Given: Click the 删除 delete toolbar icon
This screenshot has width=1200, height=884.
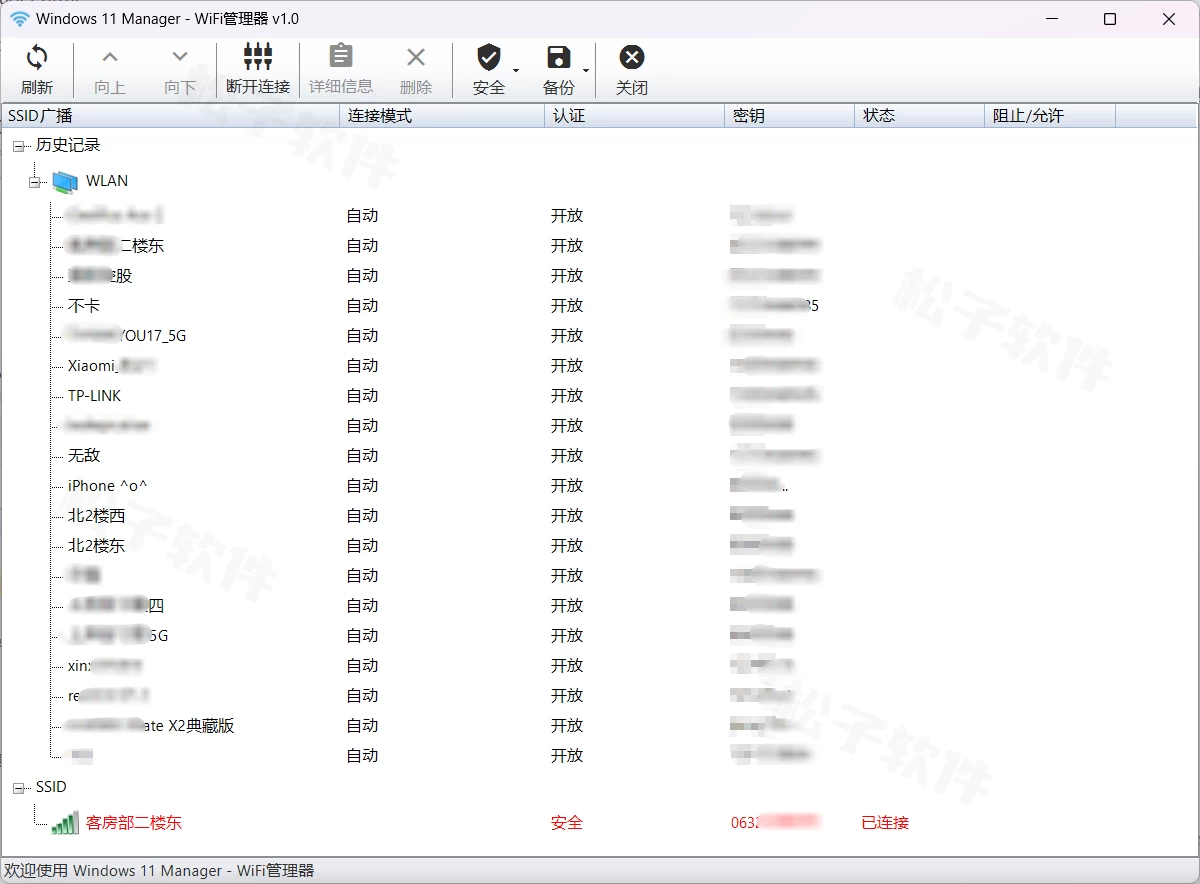Looking at the screenshot, I should pos(416,57).
